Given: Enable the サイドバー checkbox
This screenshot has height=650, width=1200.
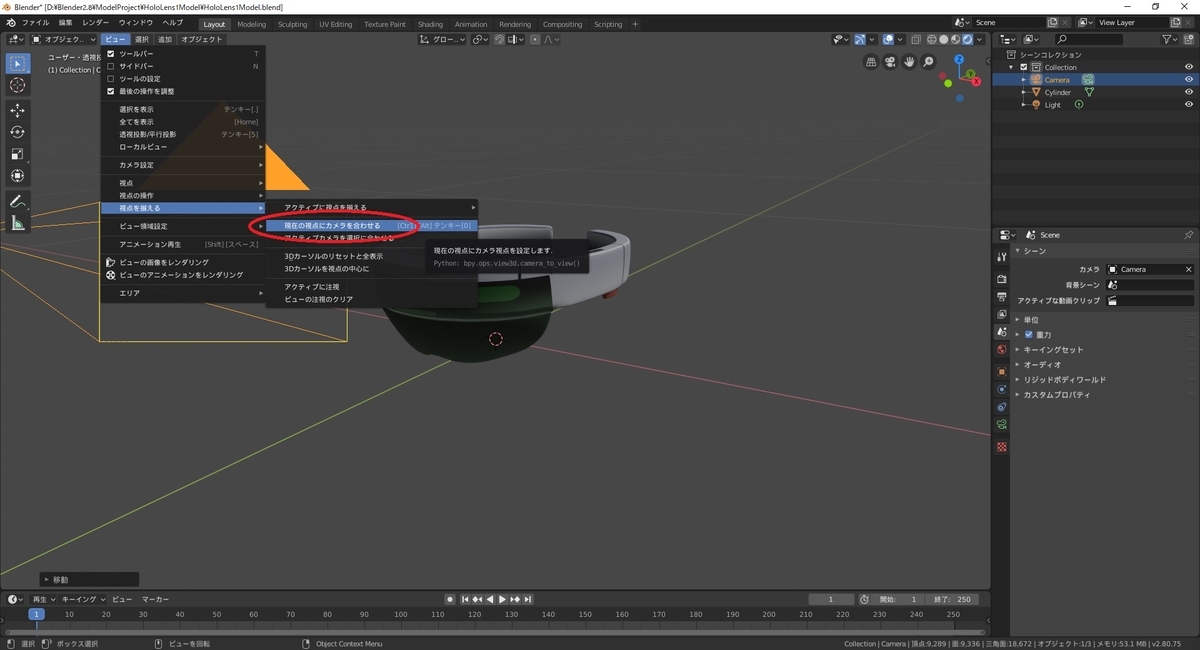Looking at the screenshot, I should point(111,66).
